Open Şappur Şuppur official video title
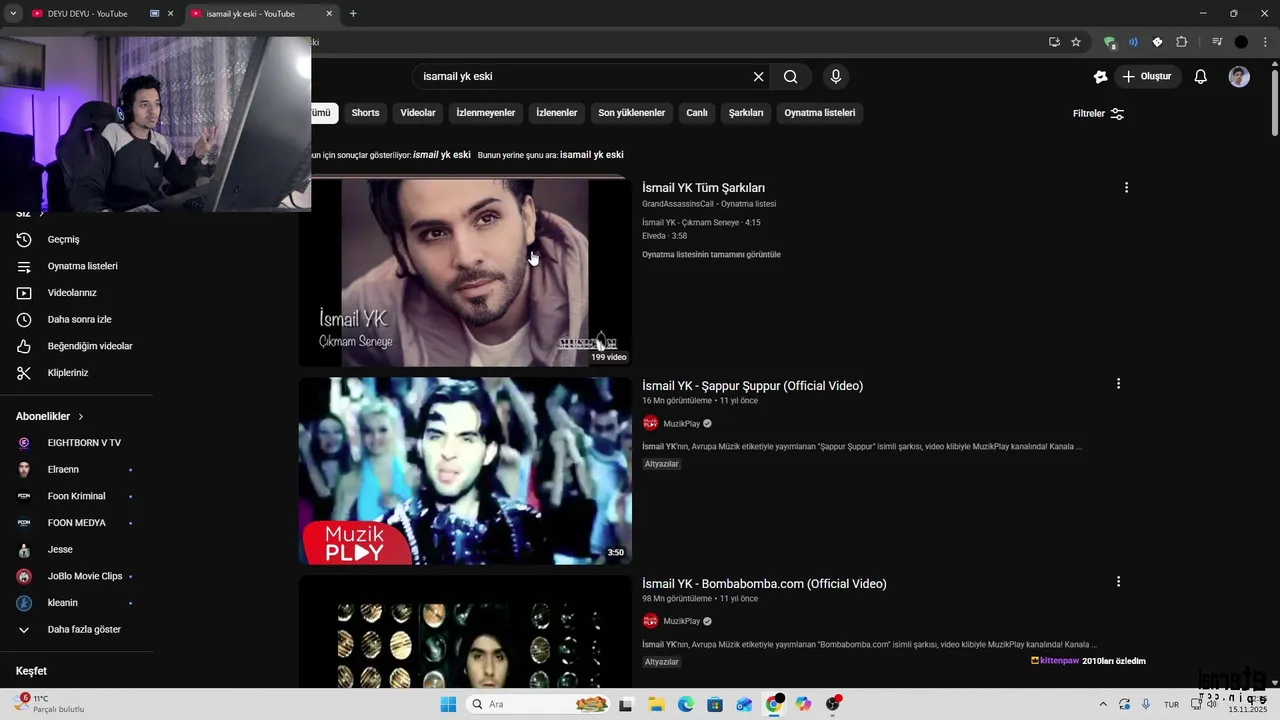Screen dimensions: 1280x720 pyautogui.click(x=752, y=386)
